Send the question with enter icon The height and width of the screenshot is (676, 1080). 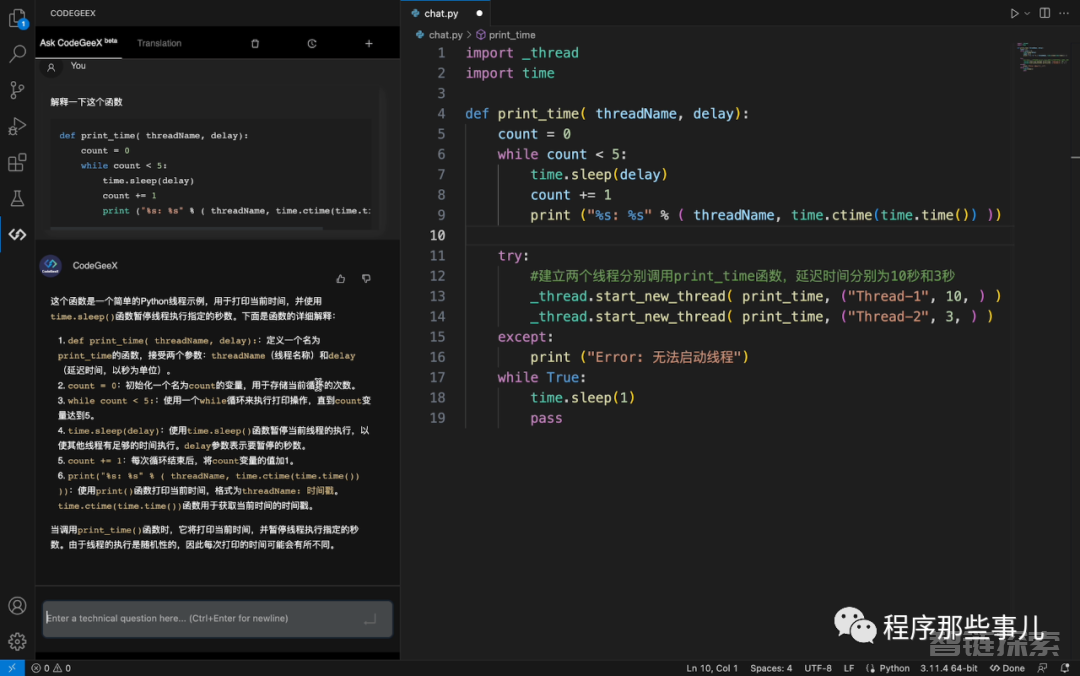[371, 619]
